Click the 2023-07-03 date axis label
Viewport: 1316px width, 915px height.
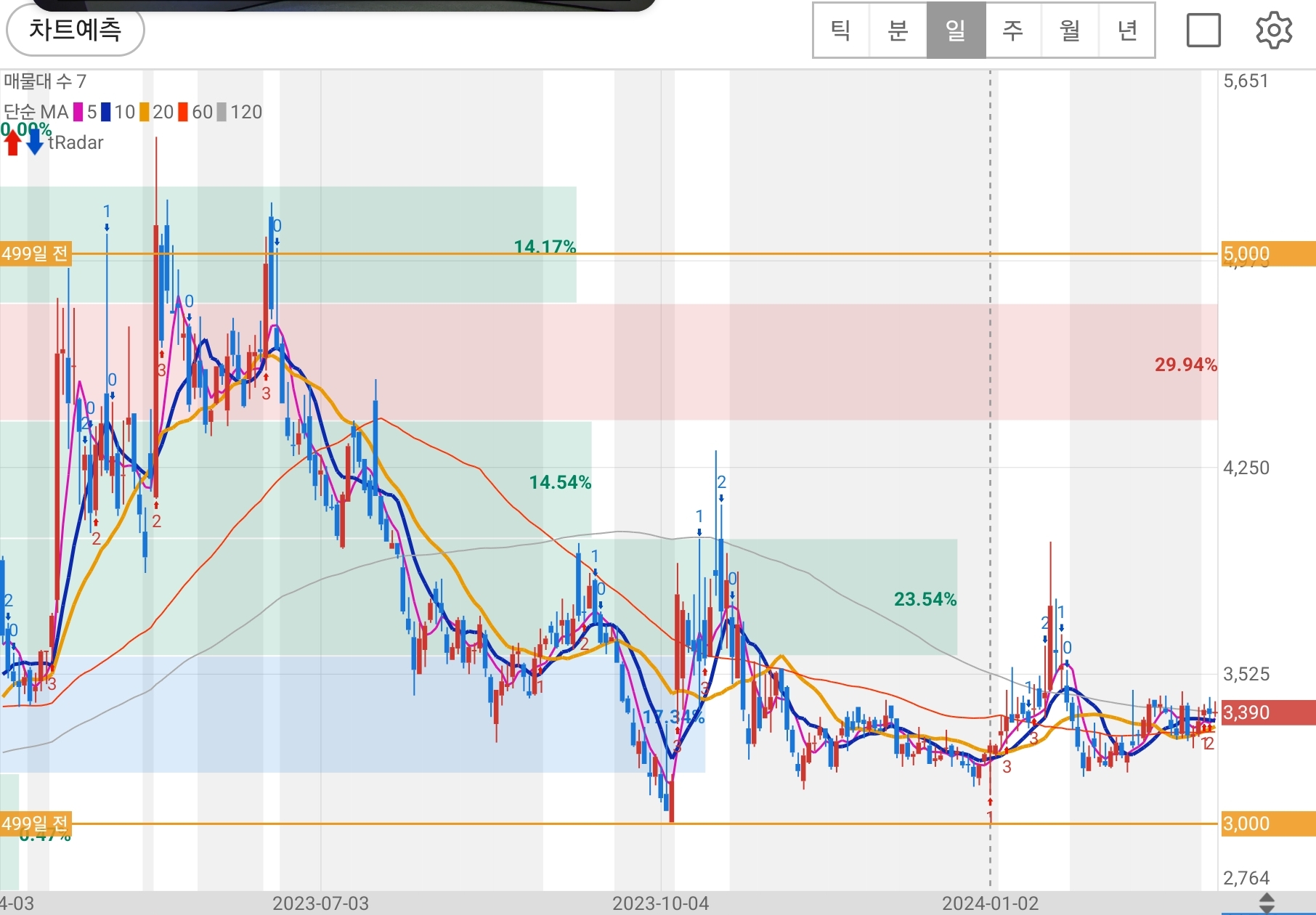coord(320,903)
